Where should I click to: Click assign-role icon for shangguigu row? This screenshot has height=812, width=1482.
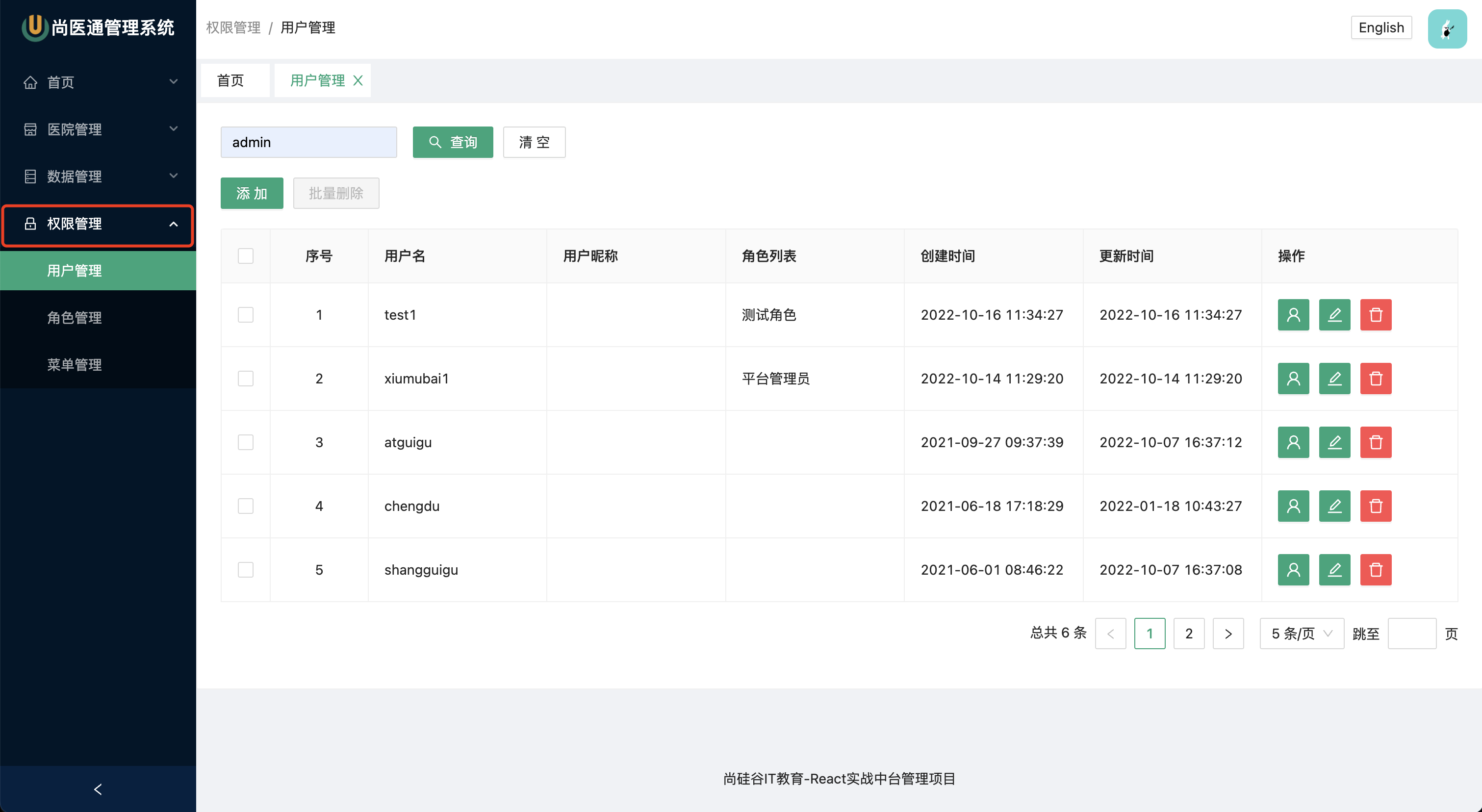pos(1293,570)
